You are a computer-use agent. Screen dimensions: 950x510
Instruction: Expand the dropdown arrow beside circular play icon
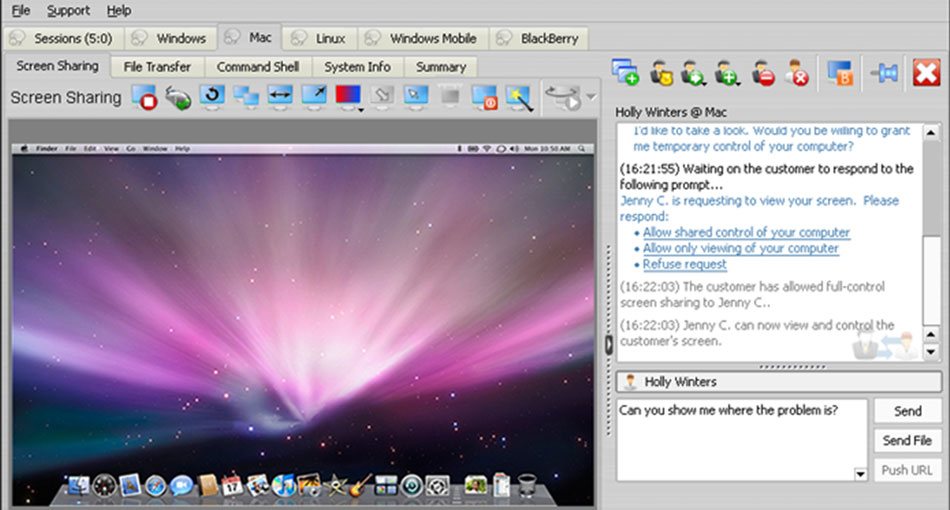[x=591, y=97]
